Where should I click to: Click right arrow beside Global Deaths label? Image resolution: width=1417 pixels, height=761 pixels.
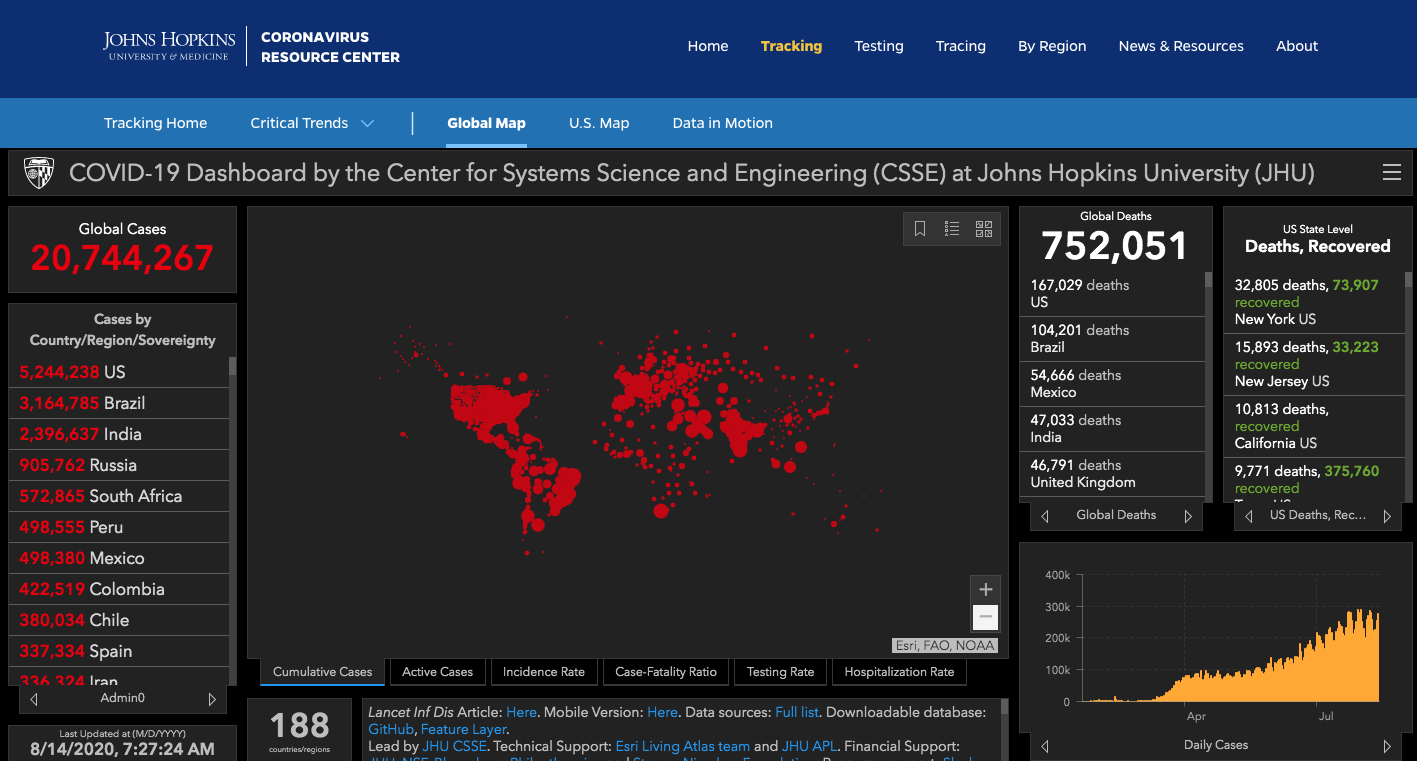(x=1188, y=516)
